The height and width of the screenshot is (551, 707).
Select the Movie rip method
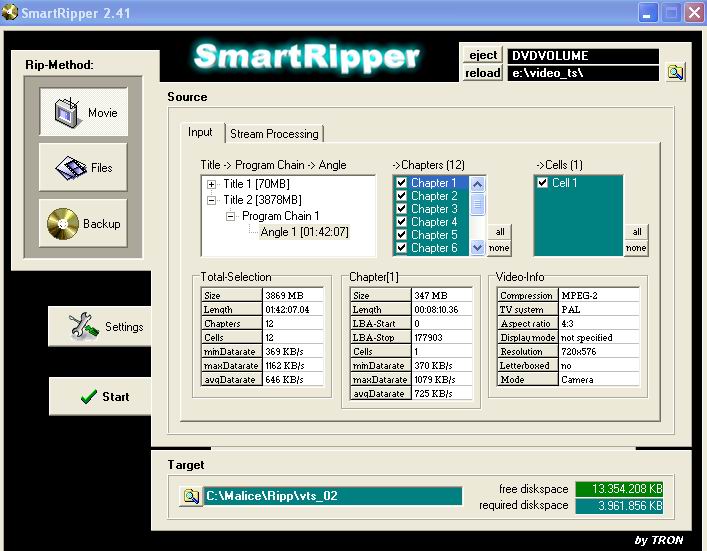[83, 112]
